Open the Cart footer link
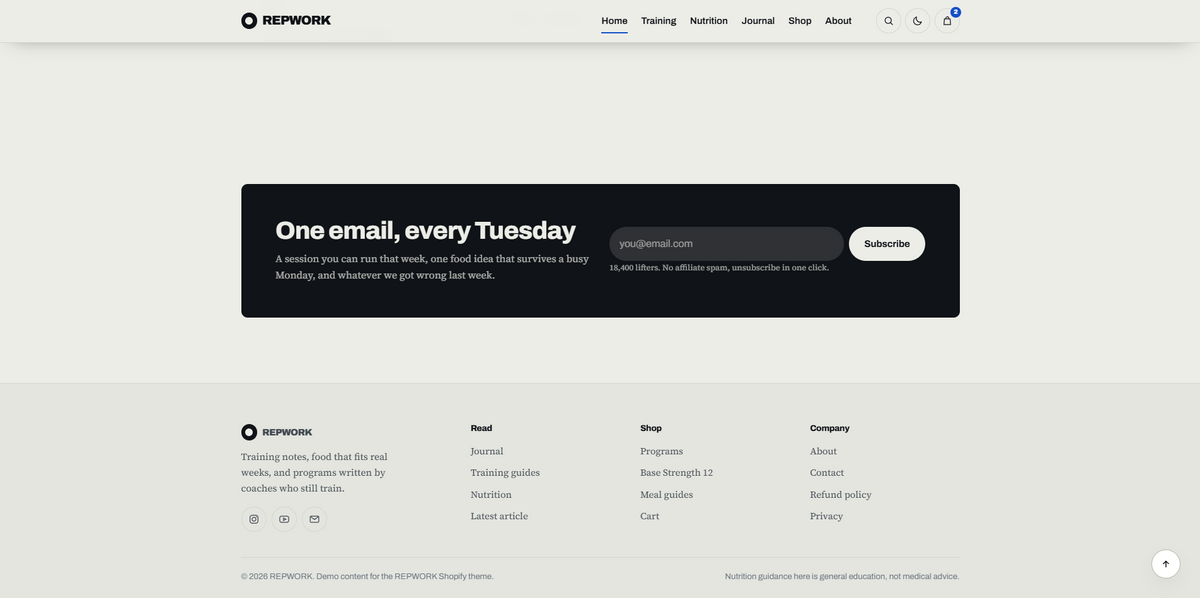1200x598 pixels. click(650, 516)
